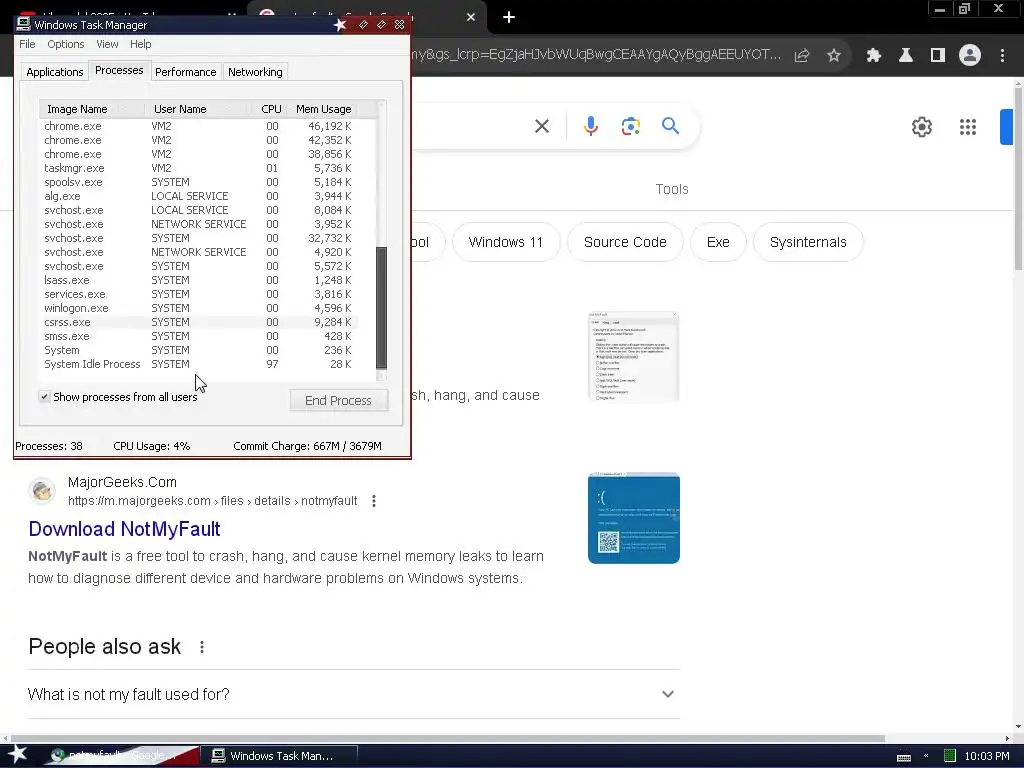Click the Chrome page vertical scrollbar
The image size is (1024, 768).
pyautogui.click(x=1018, y=176)
